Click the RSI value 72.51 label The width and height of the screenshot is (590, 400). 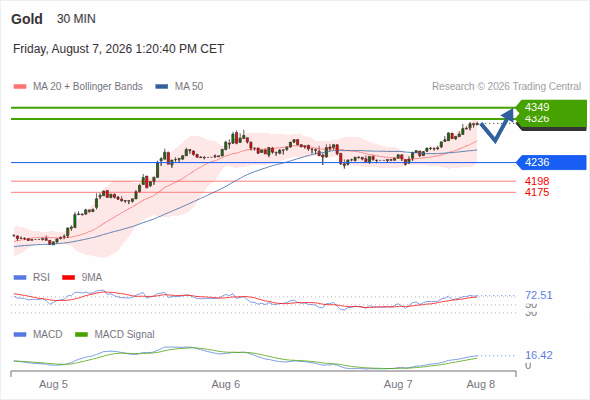[x=539, y=295]
